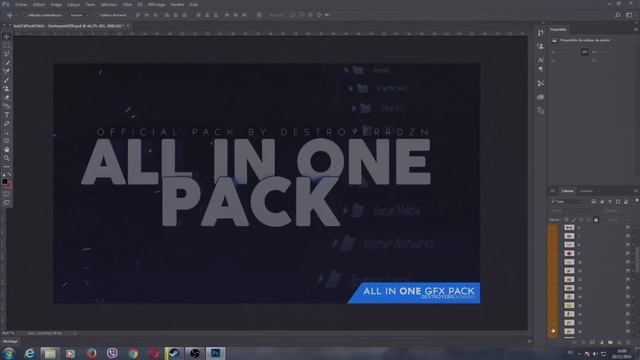Create a new layer from the panel footer
Screen dimensions: 640x360
pos(620,342)
